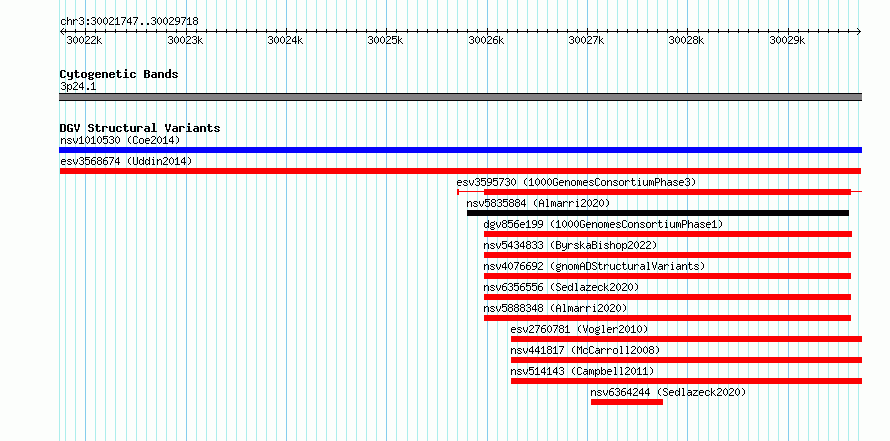Click the red esv2760781 variant bar
Viewport: 890px width, 441px height.
tap(686, 339)
